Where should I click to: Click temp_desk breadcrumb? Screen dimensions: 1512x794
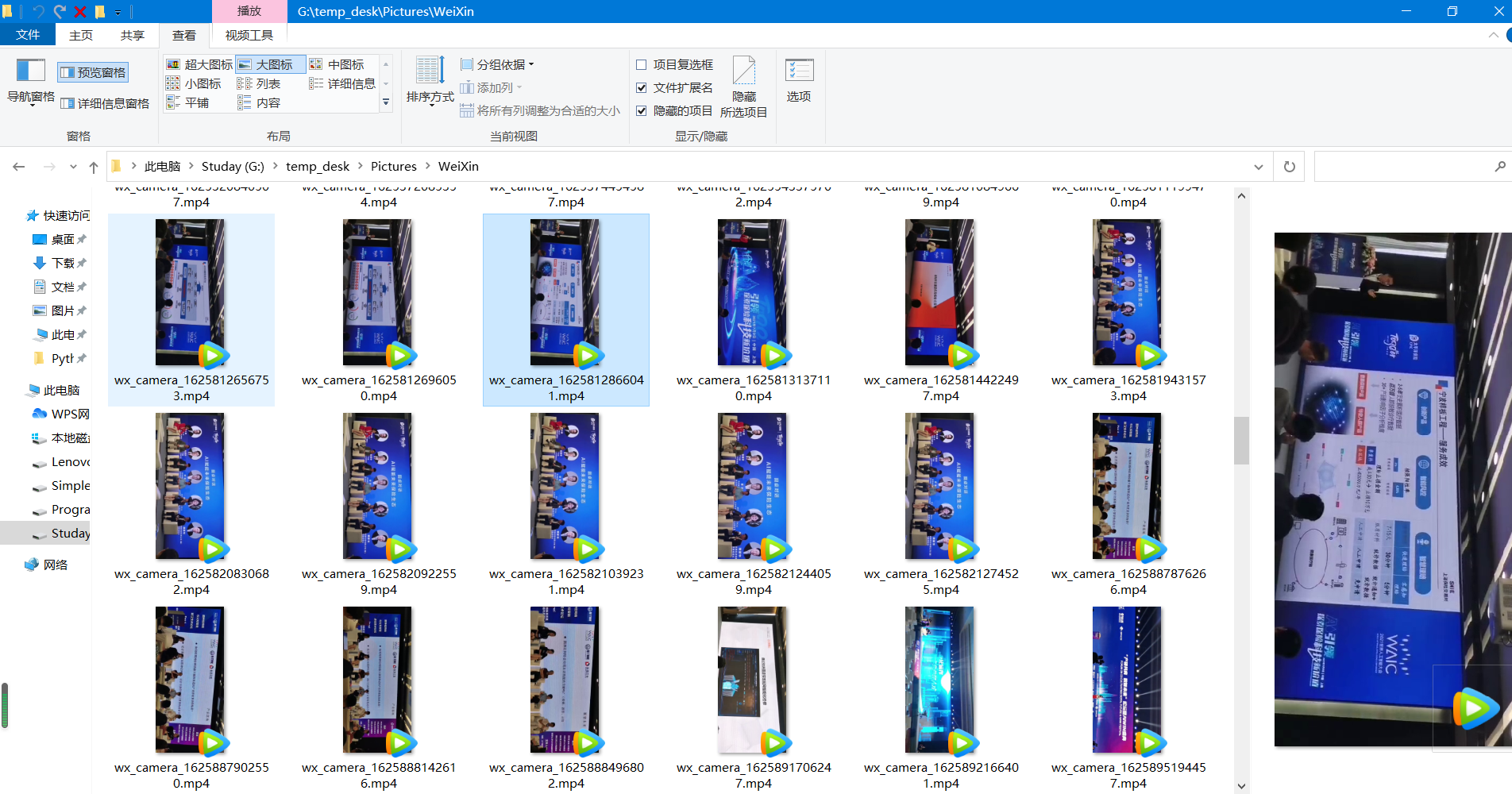[318, 166]
